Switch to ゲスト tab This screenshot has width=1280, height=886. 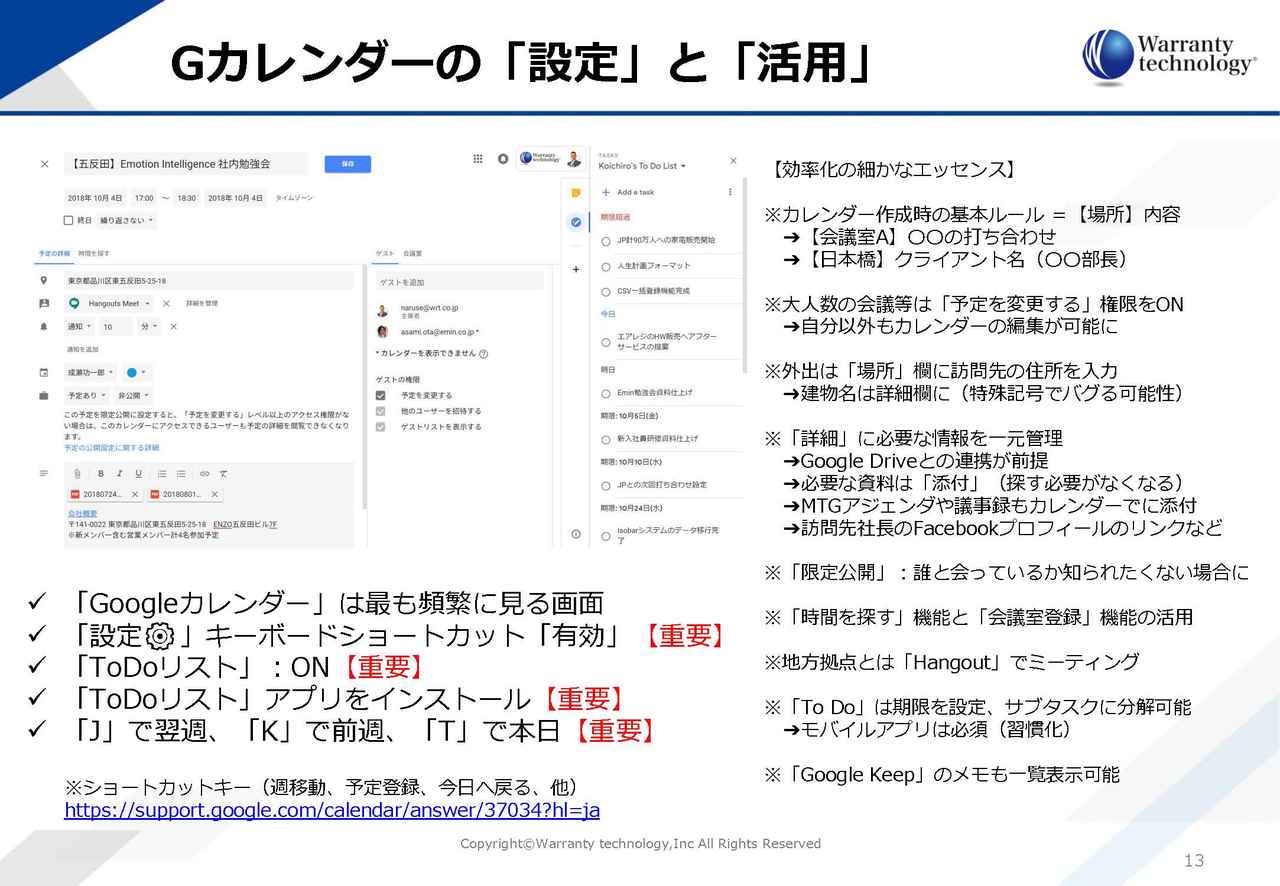(x=384, y=254)
